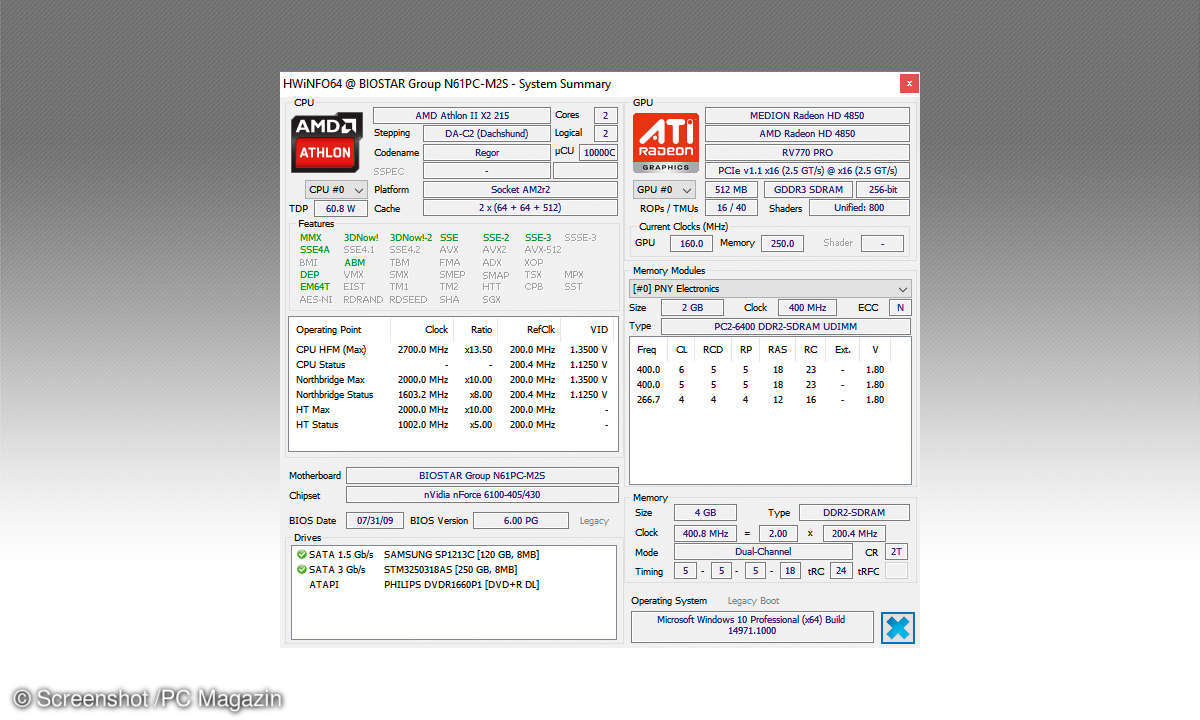Click the Ratio column header
Image resolution: width=1200 pixels, height=720 pixels.
(475, 330)
